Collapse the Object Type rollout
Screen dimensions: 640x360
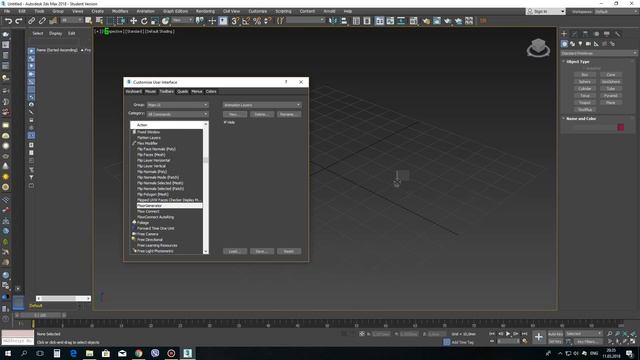pos(578,62)
